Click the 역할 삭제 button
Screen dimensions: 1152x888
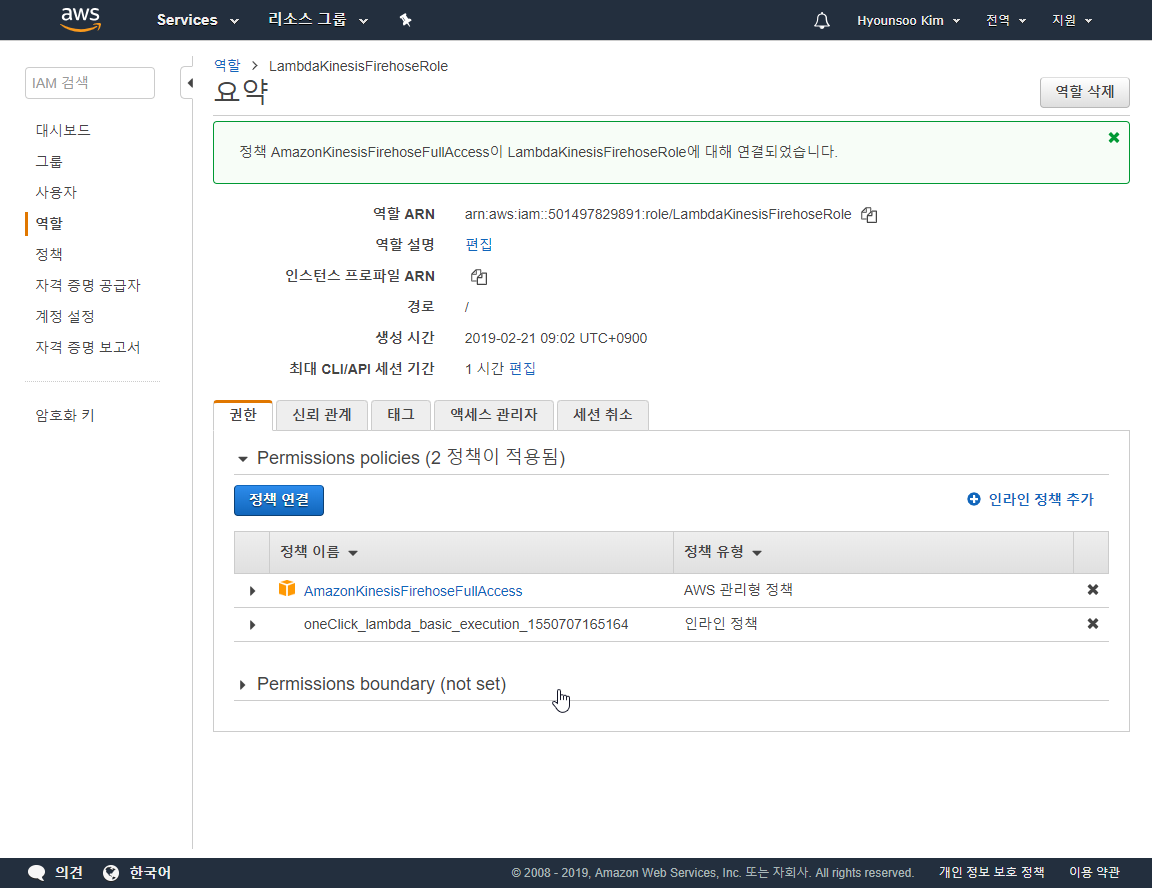coord(1084,92)
